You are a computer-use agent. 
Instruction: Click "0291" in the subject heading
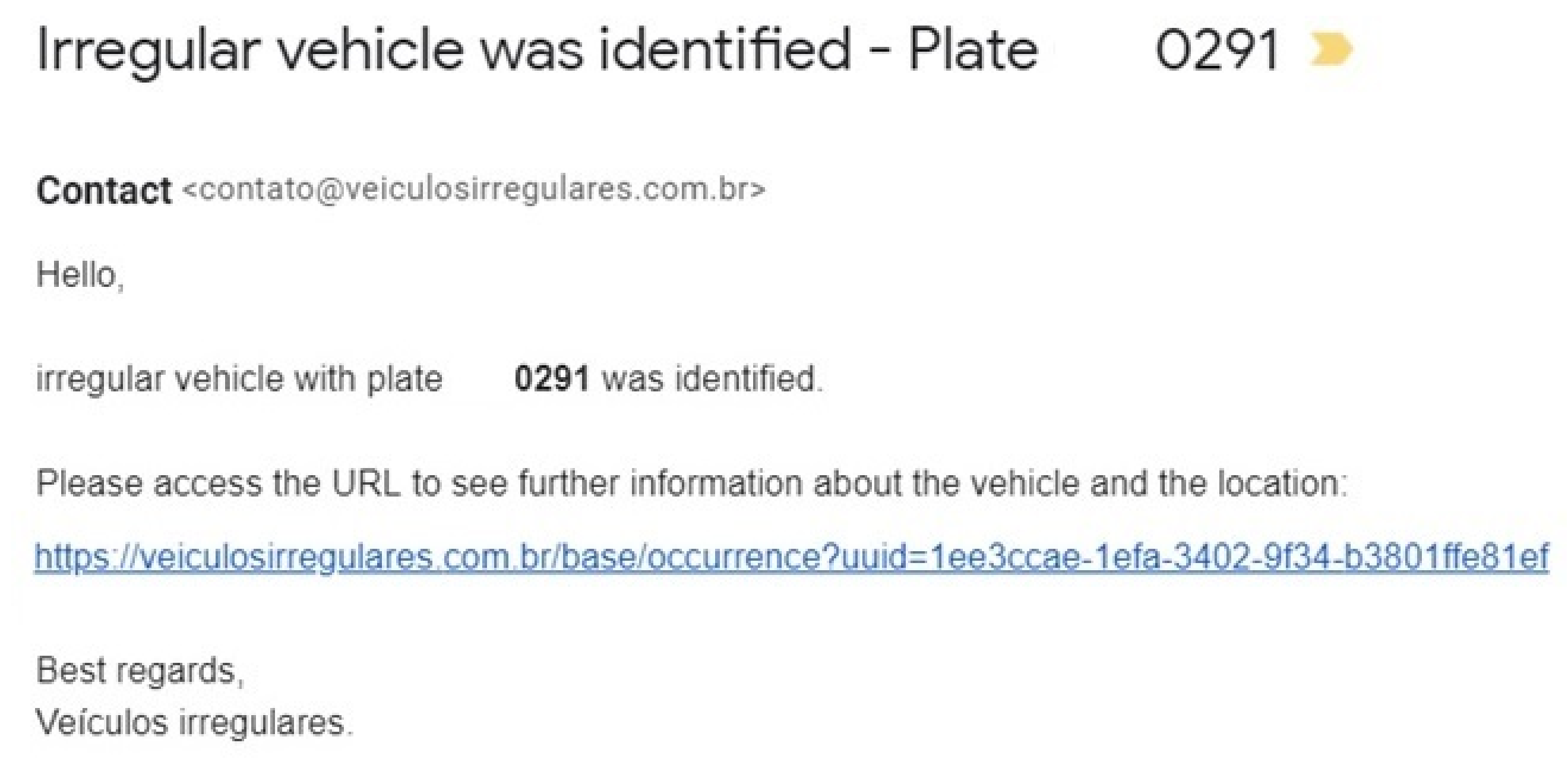pyautogui.click(x=1216, y=50)
